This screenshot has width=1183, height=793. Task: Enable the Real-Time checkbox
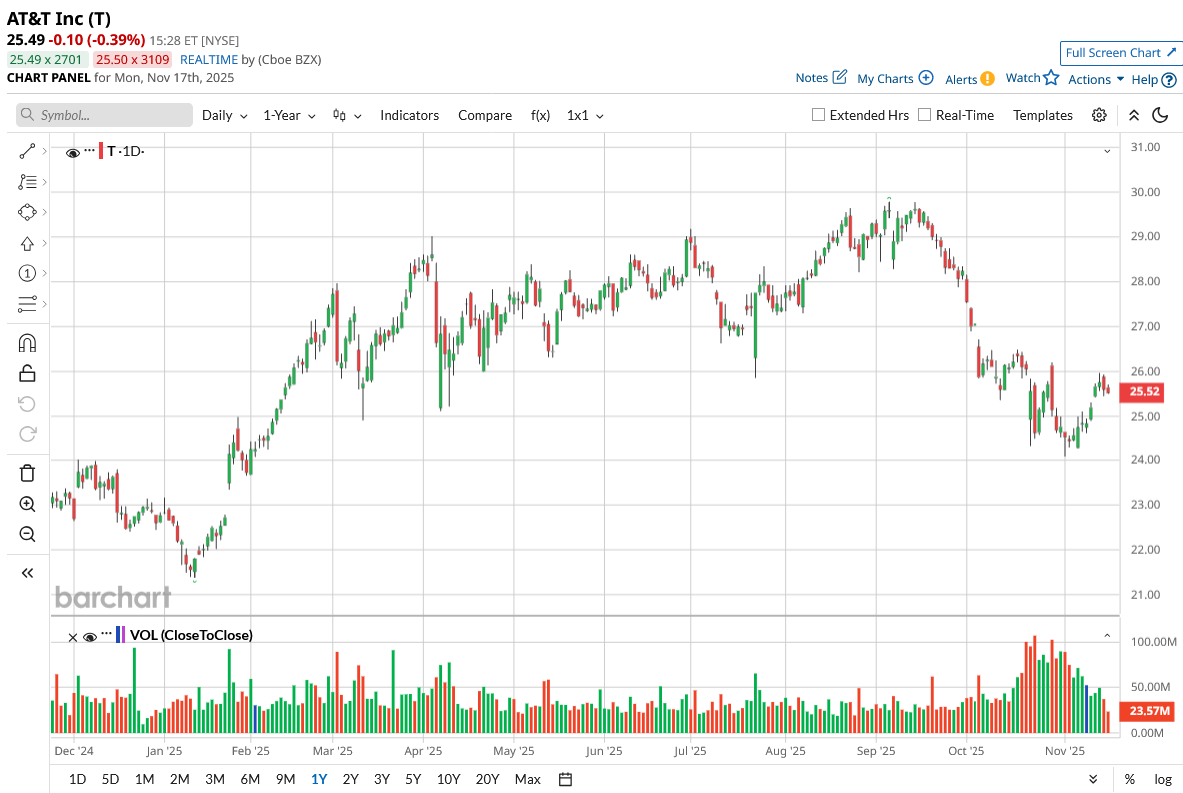[924, 115]
